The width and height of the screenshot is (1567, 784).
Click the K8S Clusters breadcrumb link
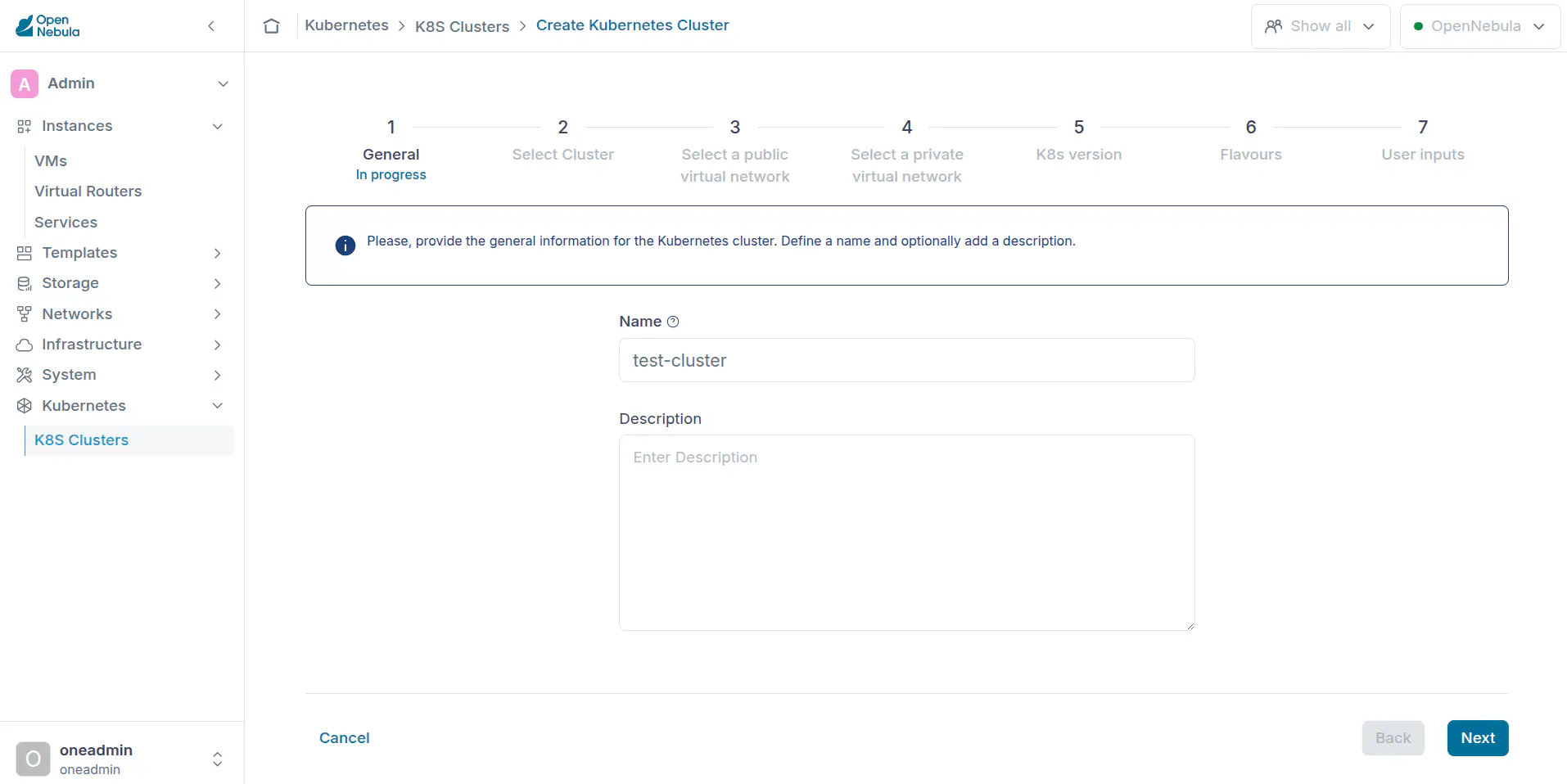click(x=462, y=26)
